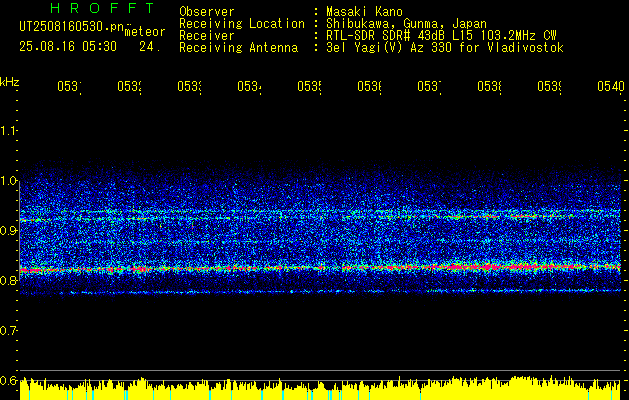This screenshot has height=400, width=629.
Task: Click the 0539 time marker
Action: click(549, 86)
